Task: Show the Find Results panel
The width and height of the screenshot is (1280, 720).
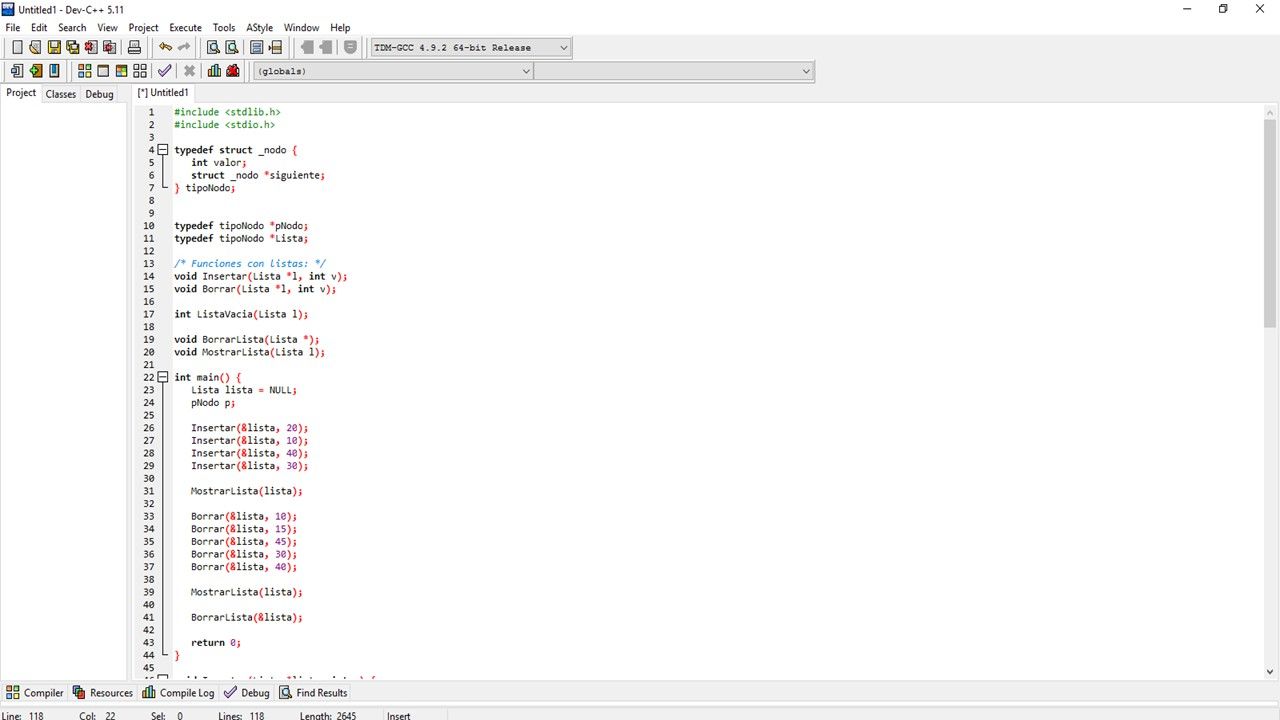Action: (x=313, y=692)
